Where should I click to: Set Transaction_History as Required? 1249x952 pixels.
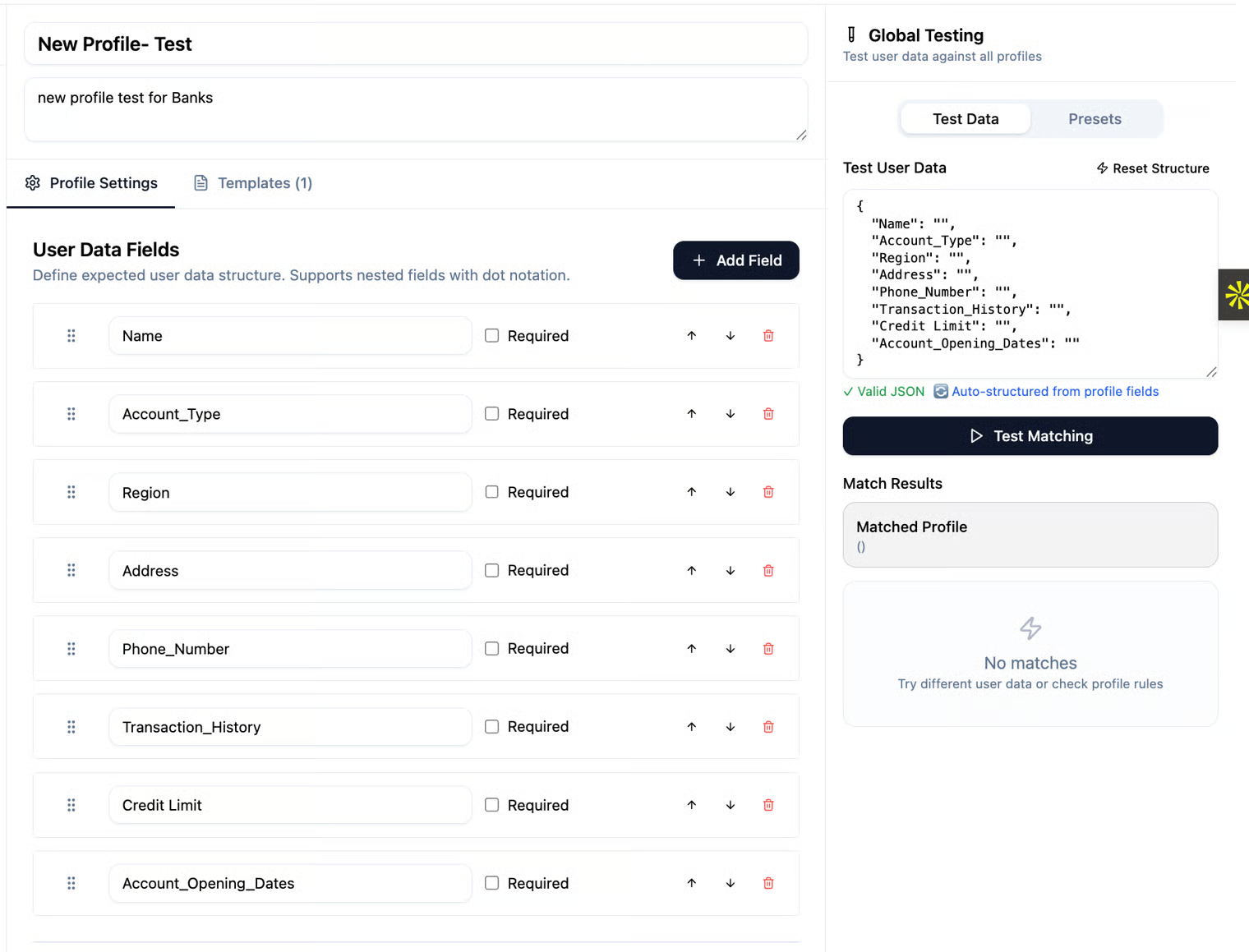tap(492, 727)
